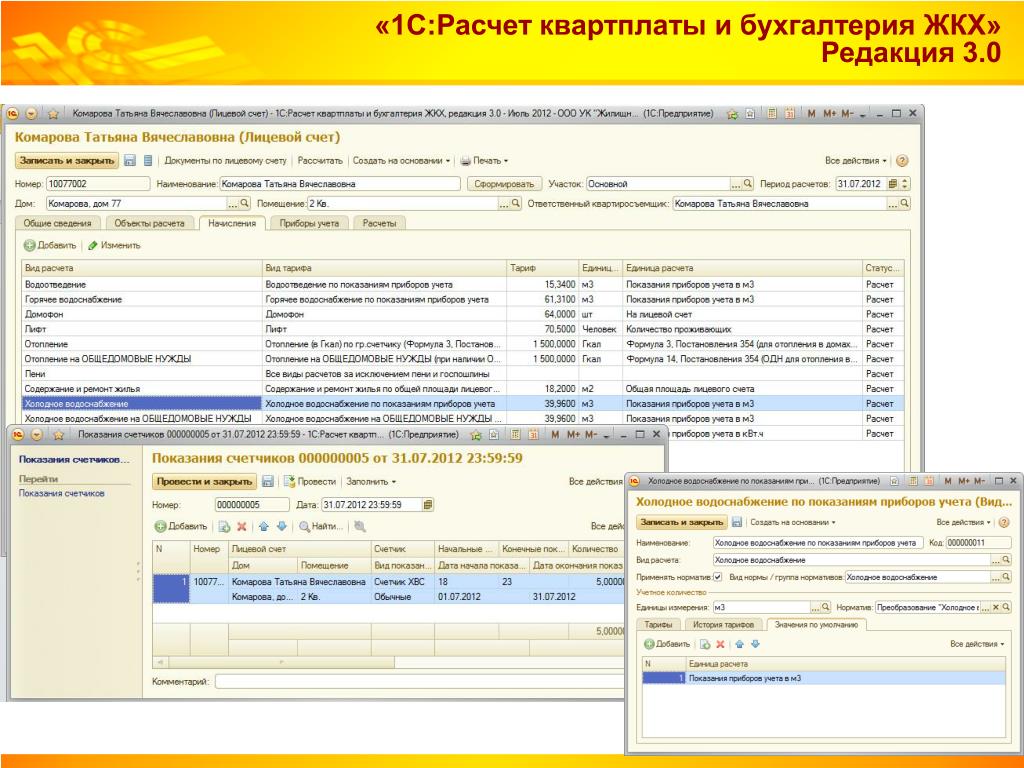The width and height of the screenshot is (1024, 768).
Task: Open Создать на основании in Холодное водоснабжение window
Action: (792, 522)
